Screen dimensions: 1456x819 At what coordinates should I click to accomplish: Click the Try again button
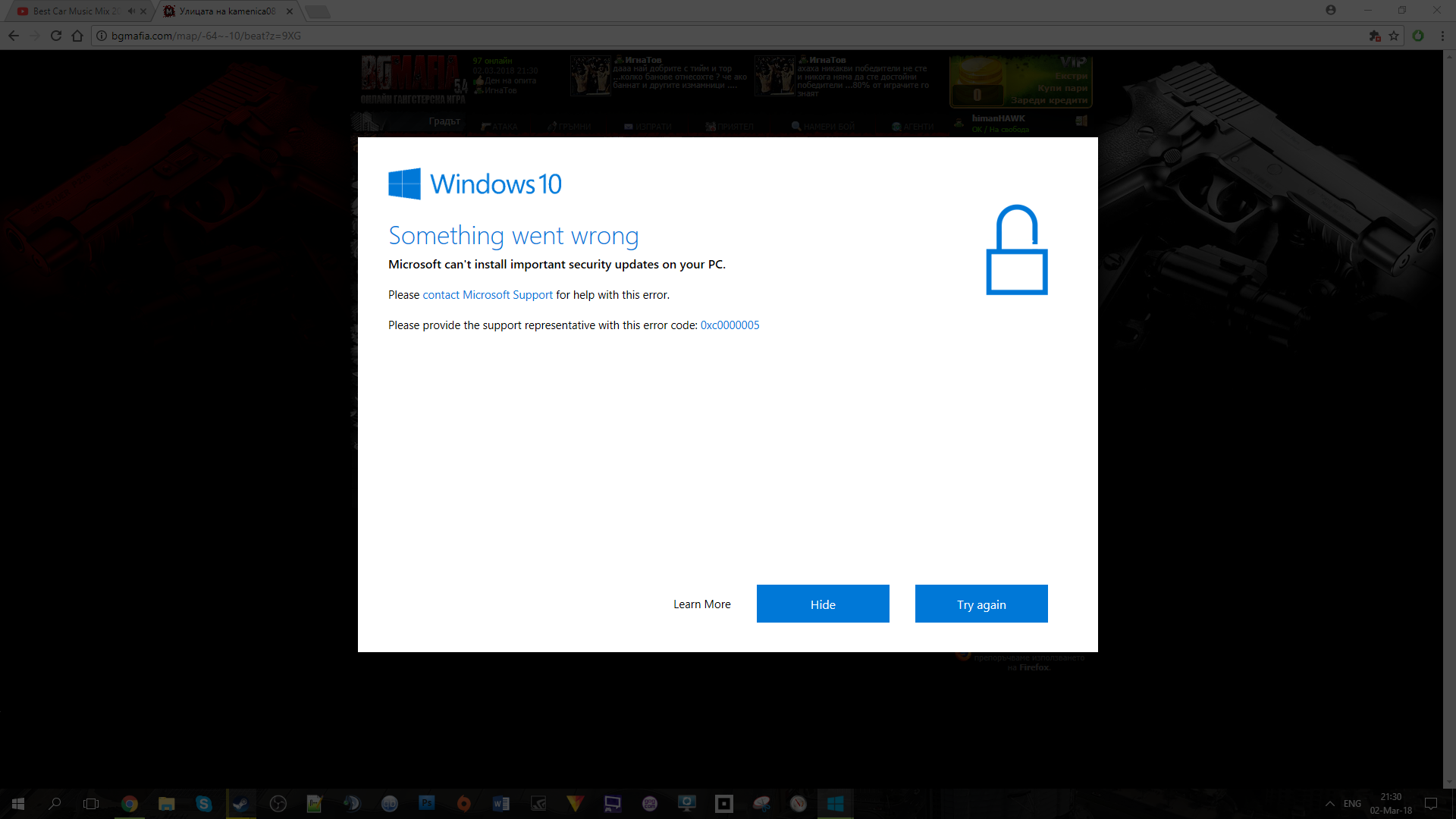981,604
